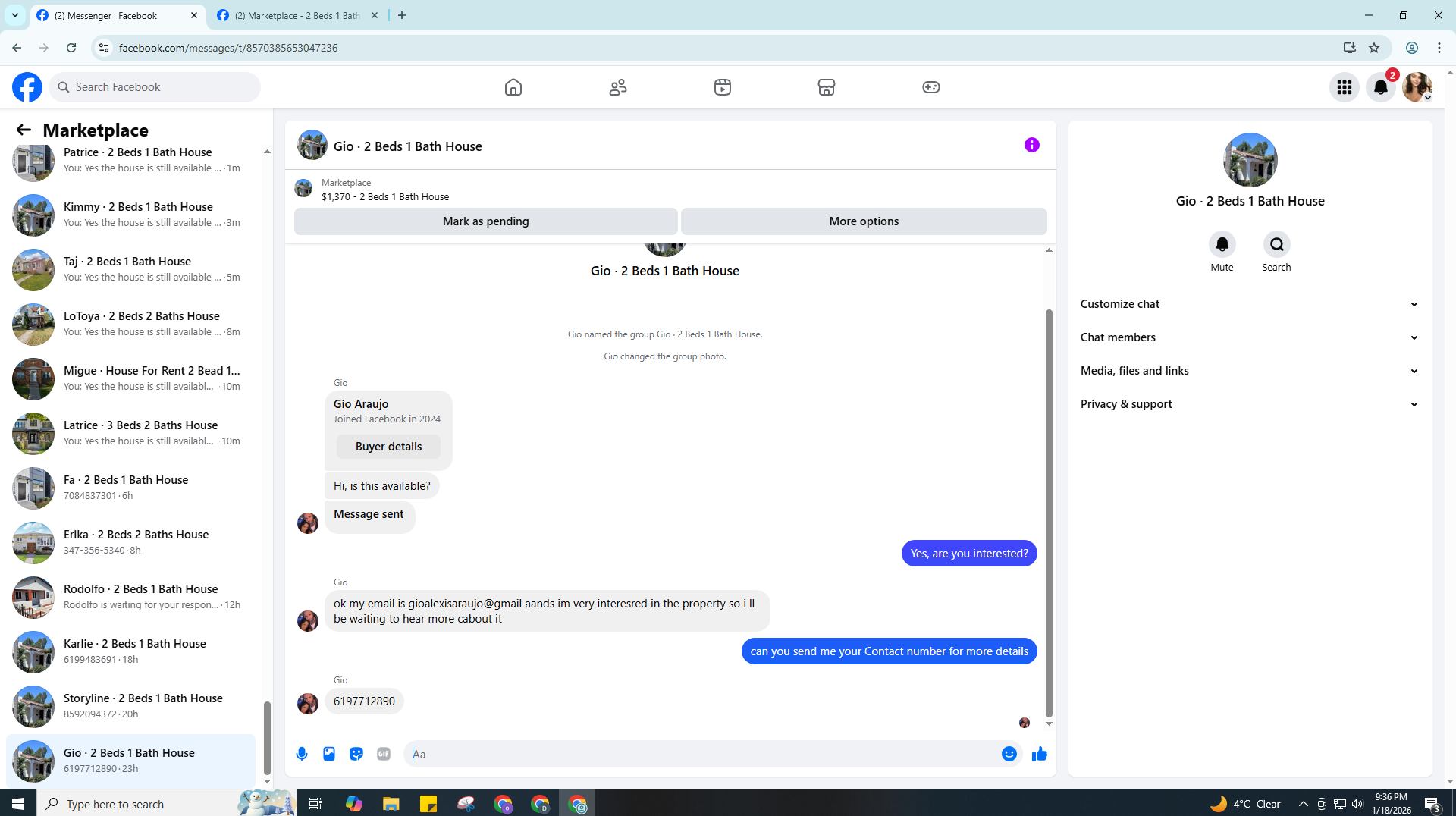Open LoToya 2 Beds 2 Baths conversation
The height and width of the screenshot is (816, 1456).
tap(131, 324)
